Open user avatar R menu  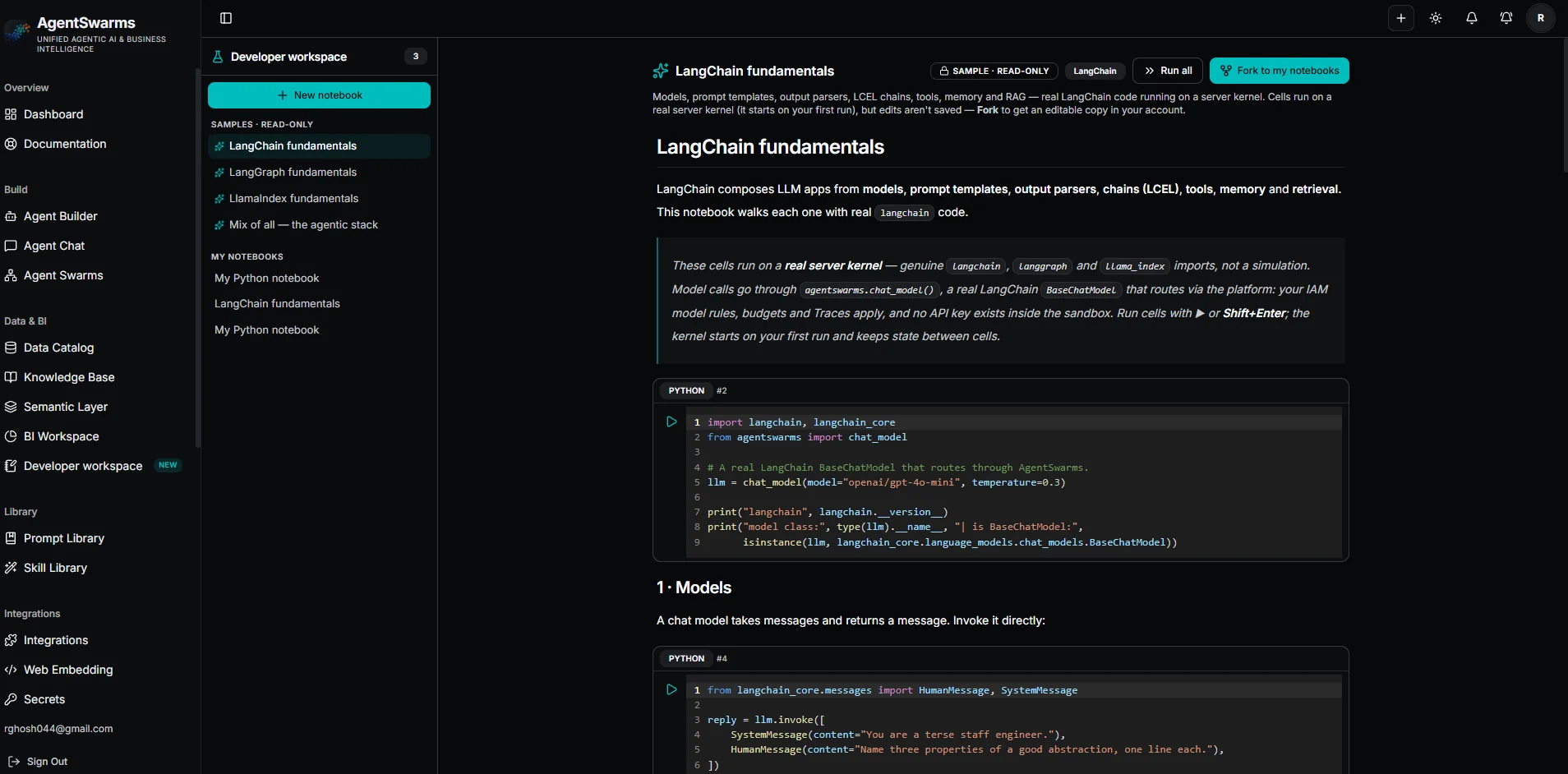point(1541,18)
